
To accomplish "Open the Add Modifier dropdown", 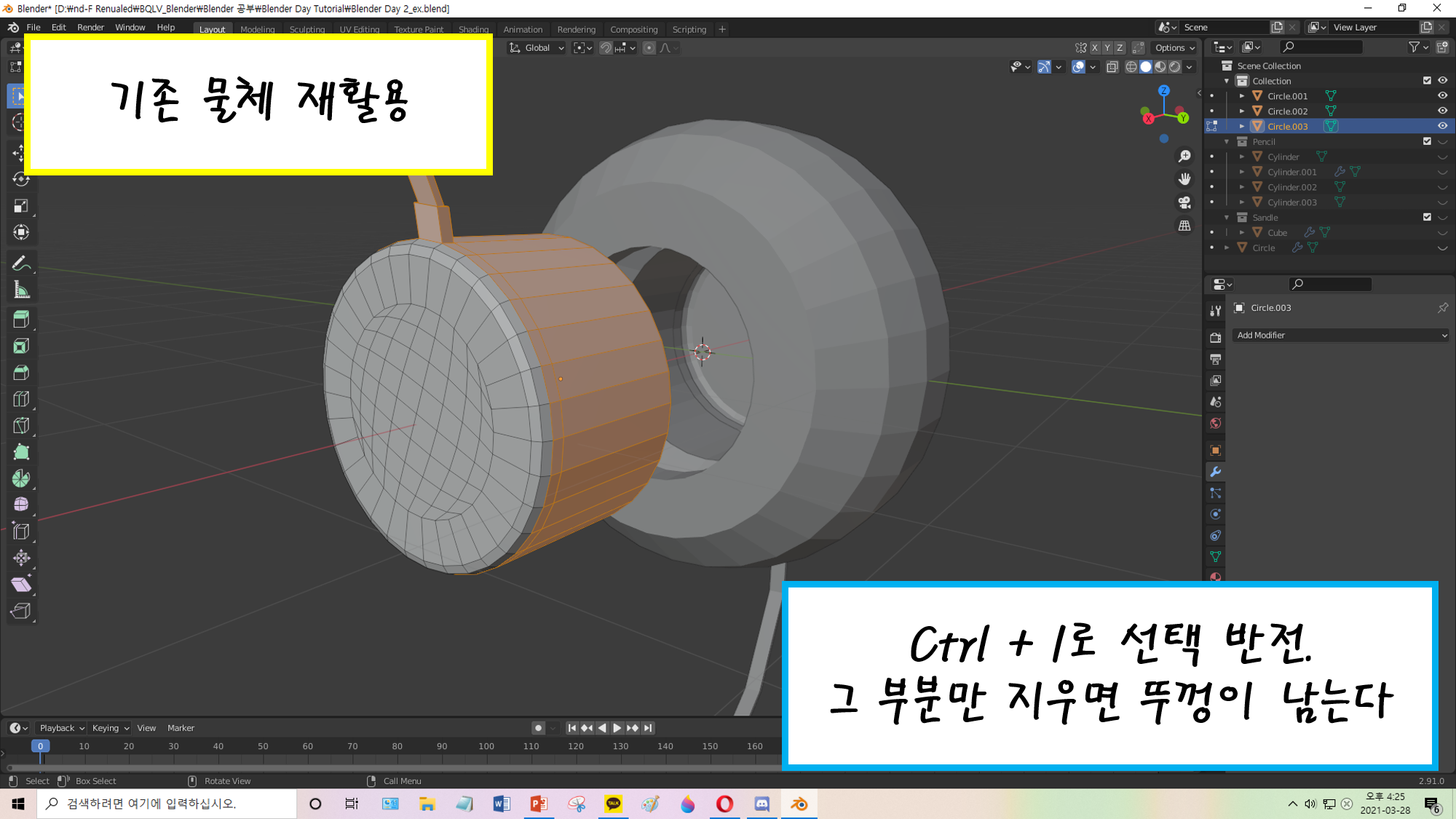I will point(1341,336).
